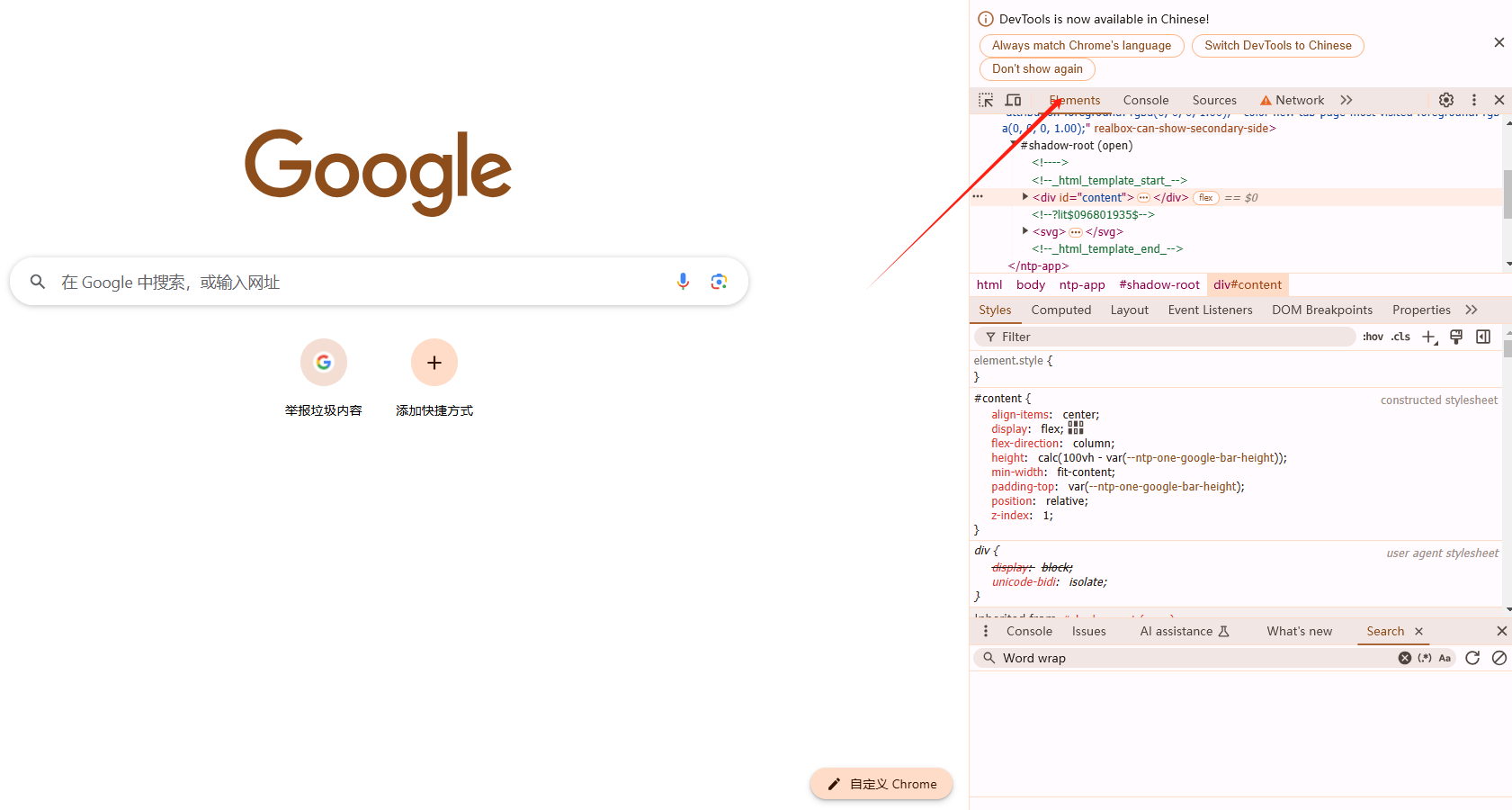The height and width of the screenshot is (810, 1512).
Task: Toggle the .cls element classes button
Action: [1400, 337]
